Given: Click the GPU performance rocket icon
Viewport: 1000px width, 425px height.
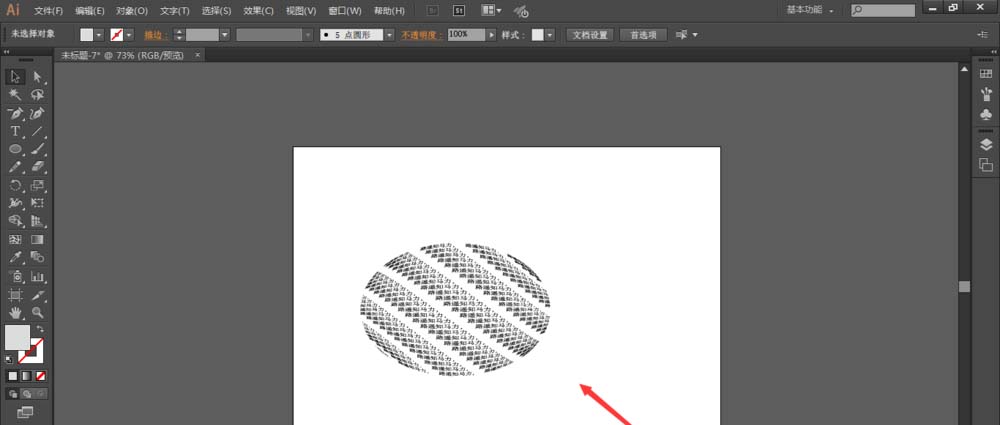Looking at the screenshot, I should [521, 11].
